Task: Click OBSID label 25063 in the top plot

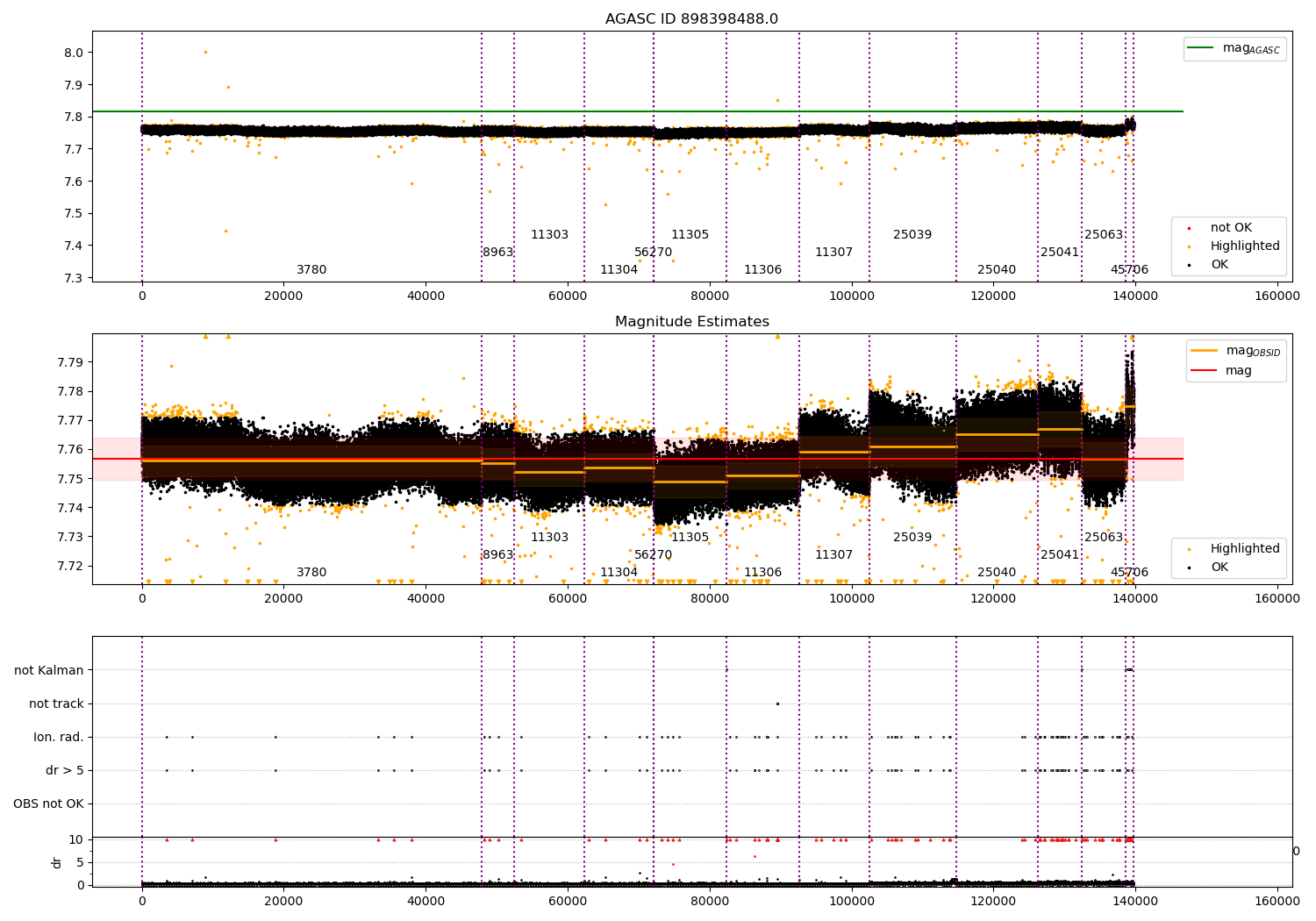Action: 1104,234
